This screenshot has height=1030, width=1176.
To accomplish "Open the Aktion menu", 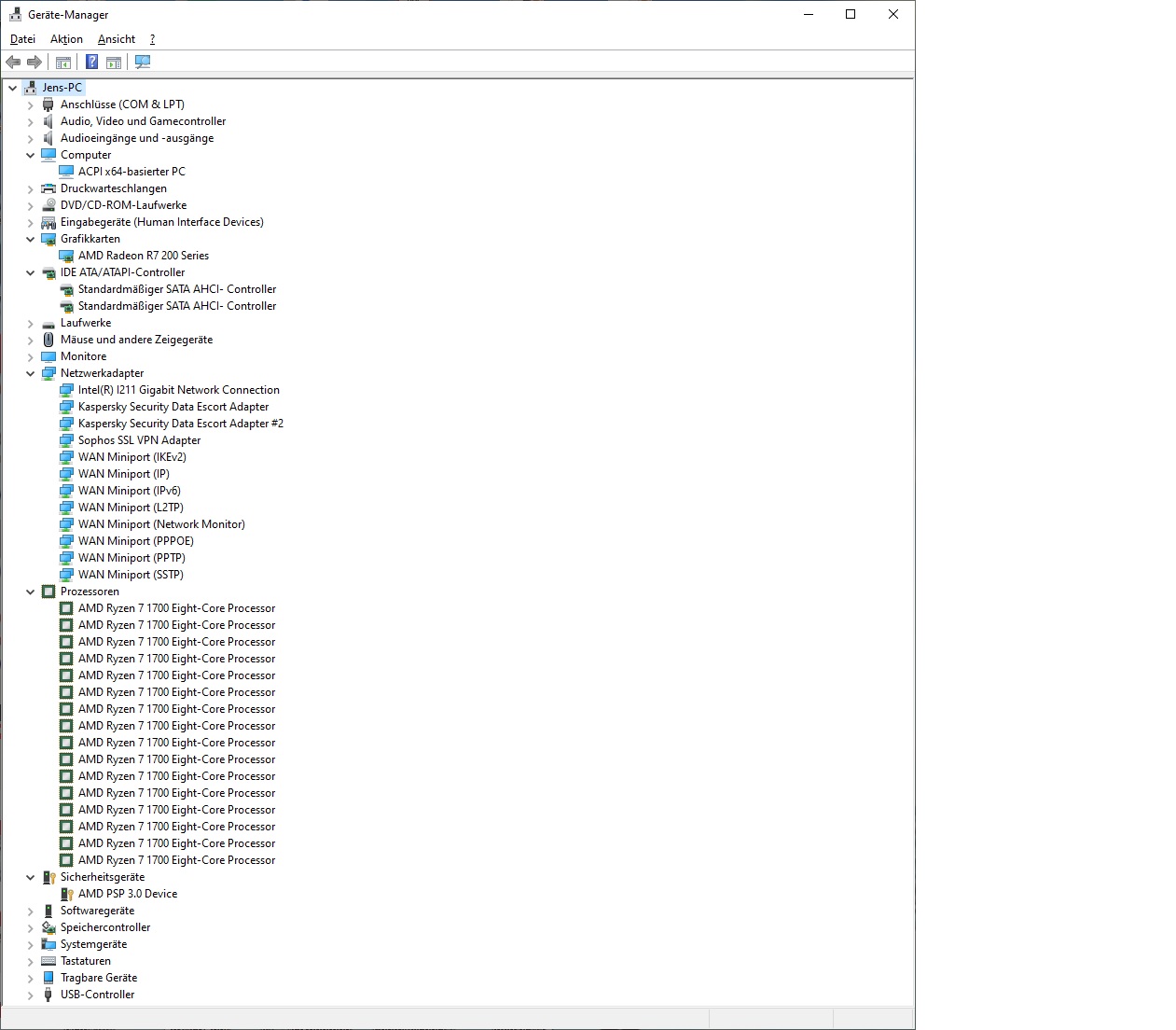I will tap(66, 39).
